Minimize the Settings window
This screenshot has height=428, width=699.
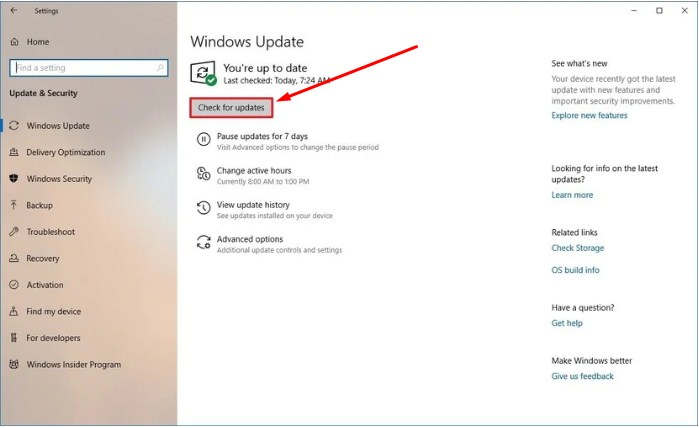click(634, 10)
